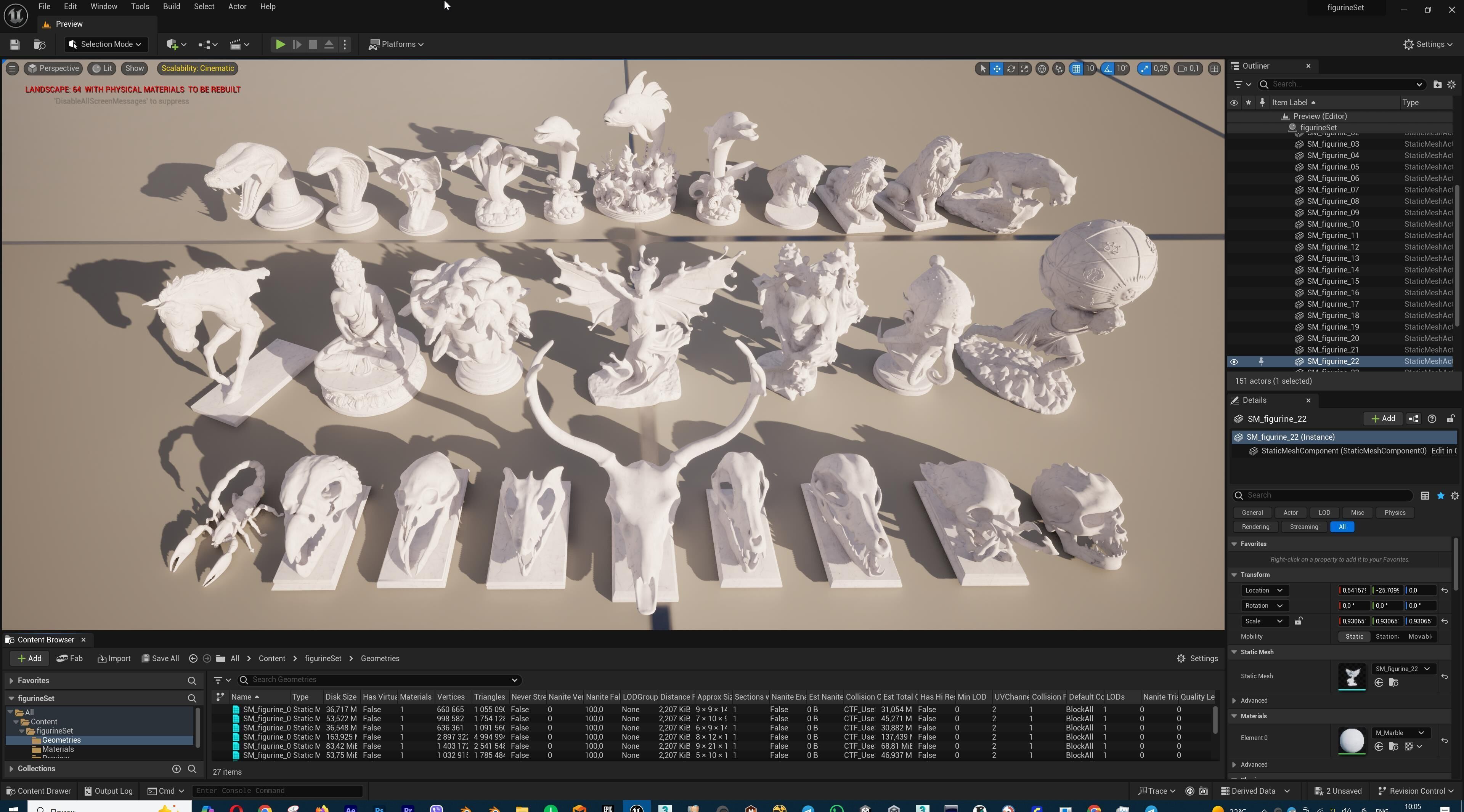Open Content Browser quick-access toolbar icon
This screenshot has width=1464, height=812.
[40, 44]
